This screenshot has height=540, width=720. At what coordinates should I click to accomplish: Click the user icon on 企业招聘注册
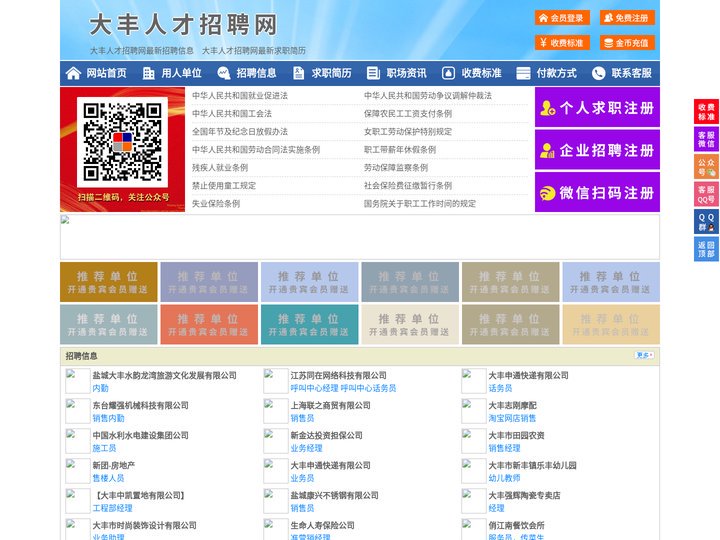pyautogui.click(x=547, y=150)
